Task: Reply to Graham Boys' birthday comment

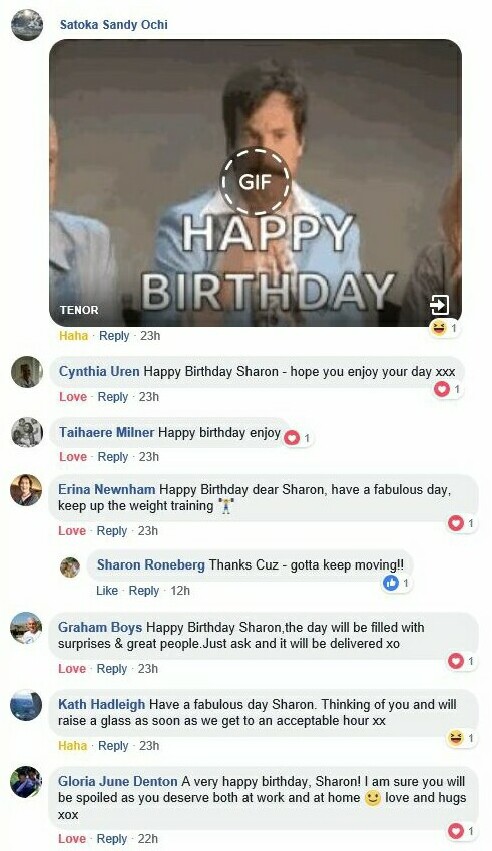Action: (112, 669)
